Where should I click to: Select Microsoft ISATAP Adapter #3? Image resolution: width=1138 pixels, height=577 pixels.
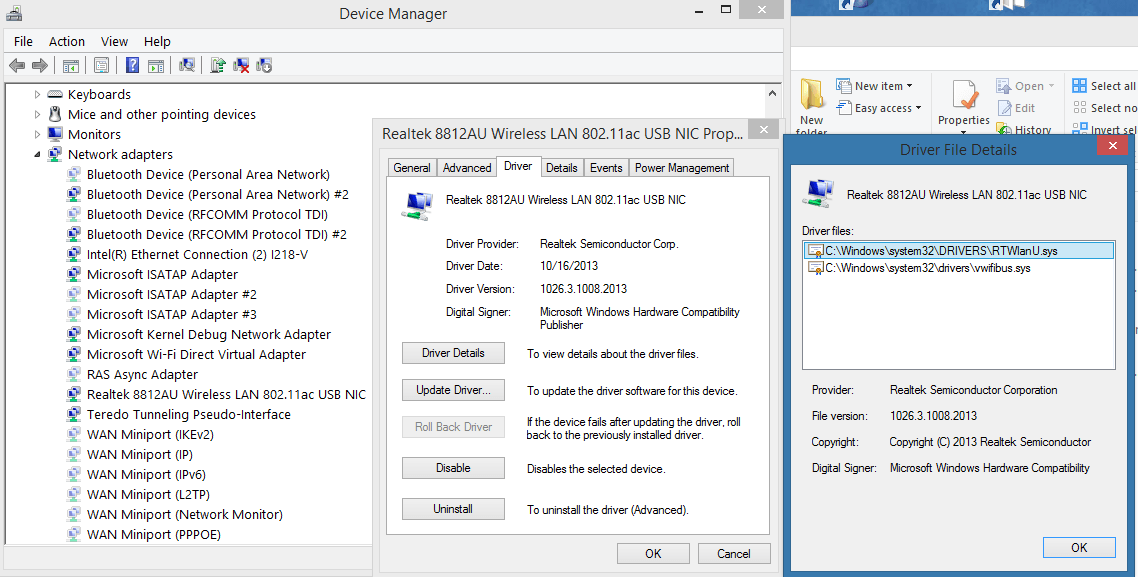pos(172,314)
